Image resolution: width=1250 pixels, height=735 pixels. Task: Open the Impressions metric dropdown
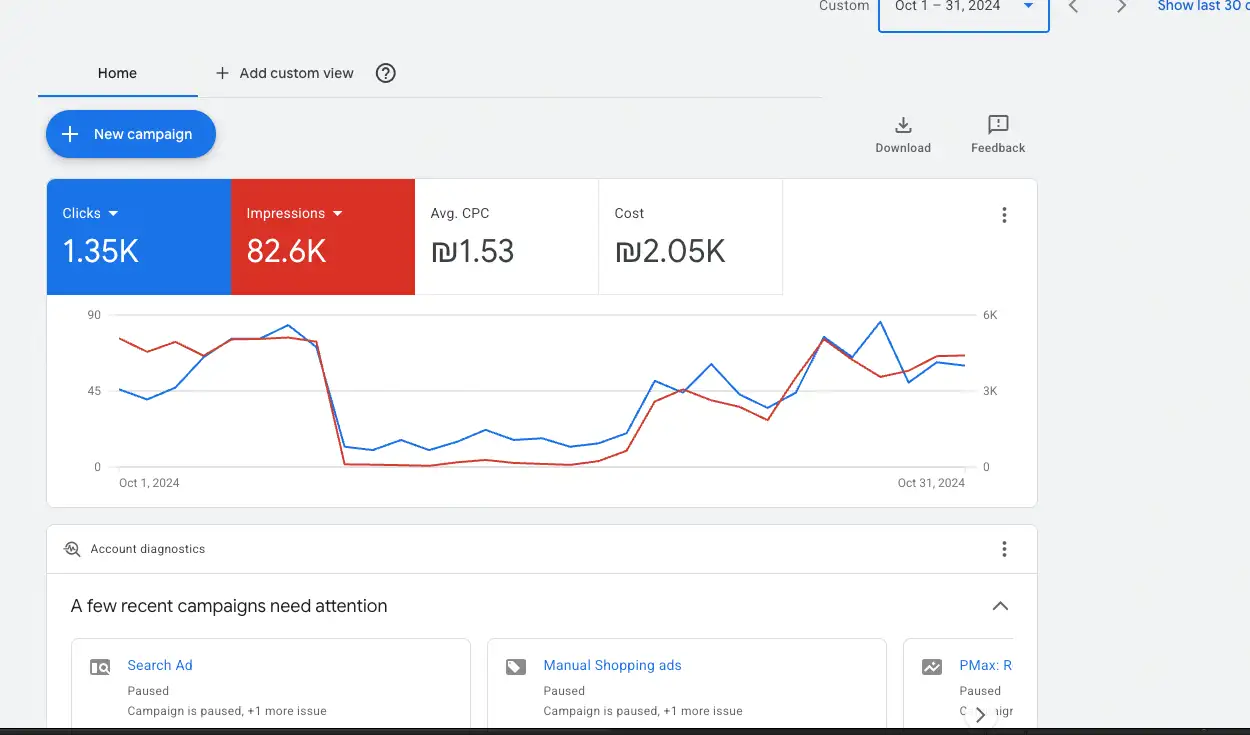pyautogui.click(x=338, y=213)
